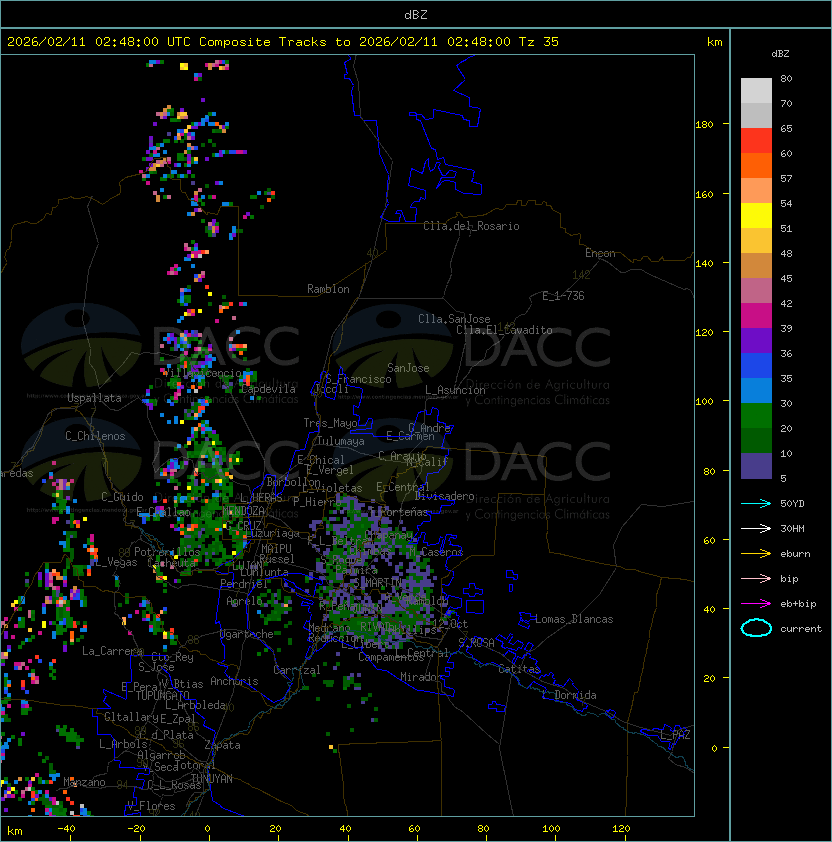Select the red swatch in the dBZ legend
Viewport: 832px width, 842px height.
tap(756, 141)
